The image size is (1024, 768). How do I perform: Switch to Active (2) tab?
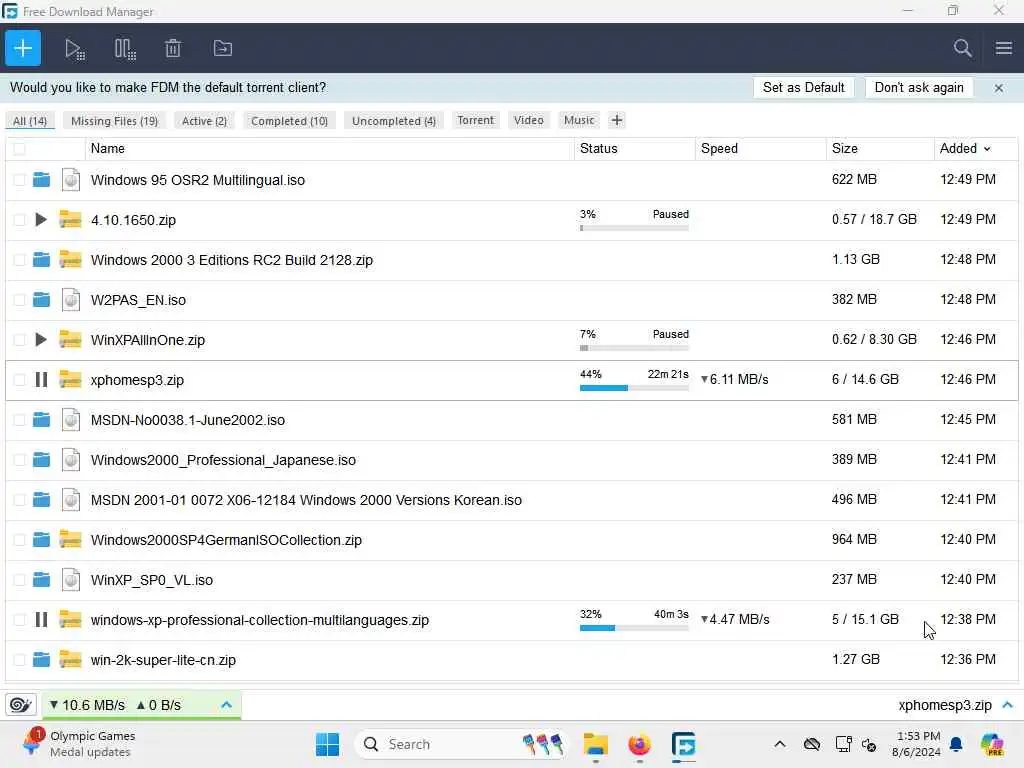point(204,121)
